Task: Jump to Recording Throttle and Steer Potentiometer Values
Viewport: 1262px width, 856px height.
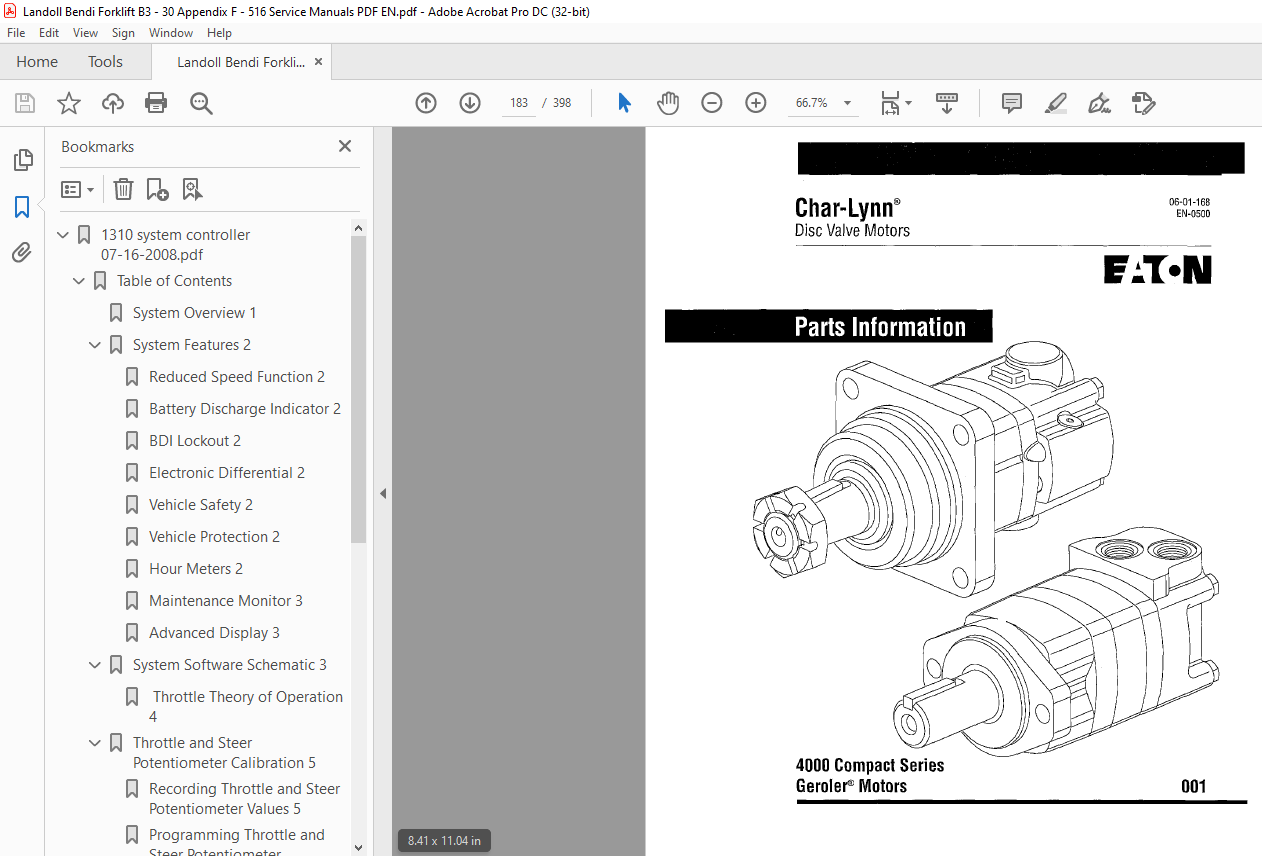Action: click(x=244, y=798)
